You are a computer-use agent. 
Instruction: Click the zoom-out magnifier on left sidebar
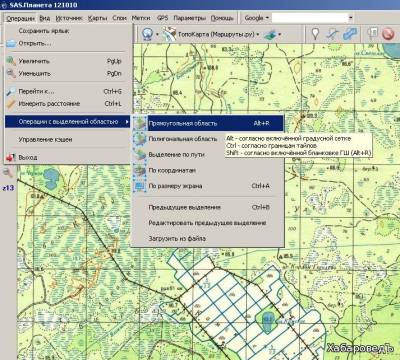(x=7, y=173)
